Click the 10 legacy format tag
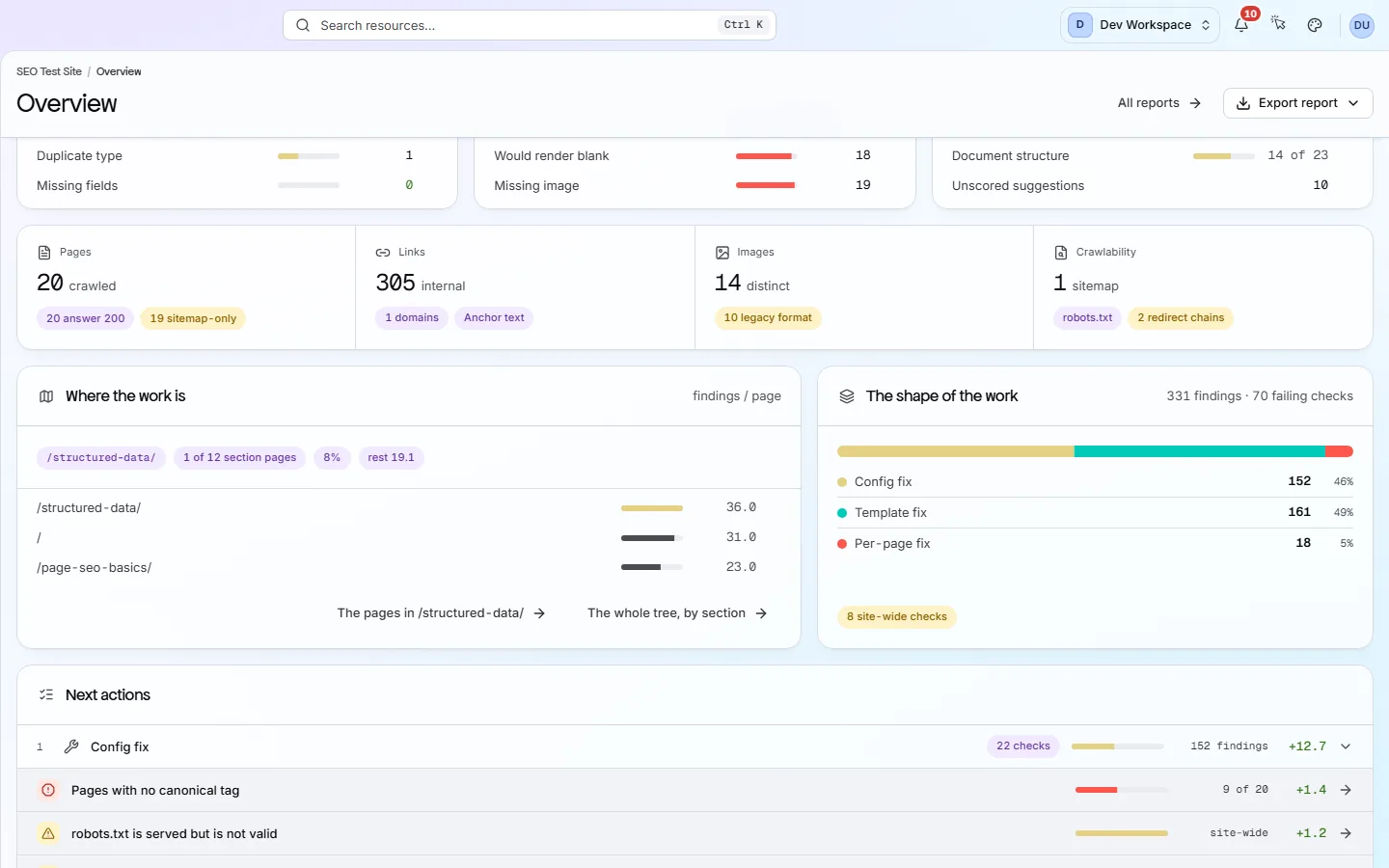This screenshot has width=1389, height=868. [768, 318]
